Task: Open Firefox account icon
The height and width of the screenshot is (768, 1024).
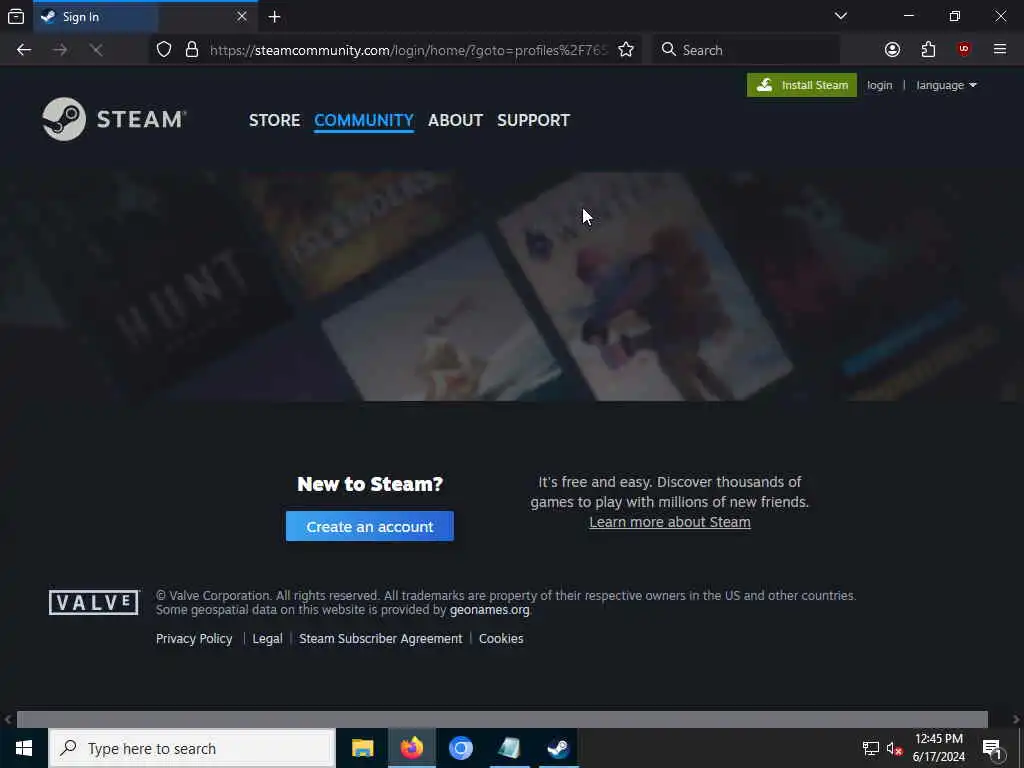Action: click(892, 50)
